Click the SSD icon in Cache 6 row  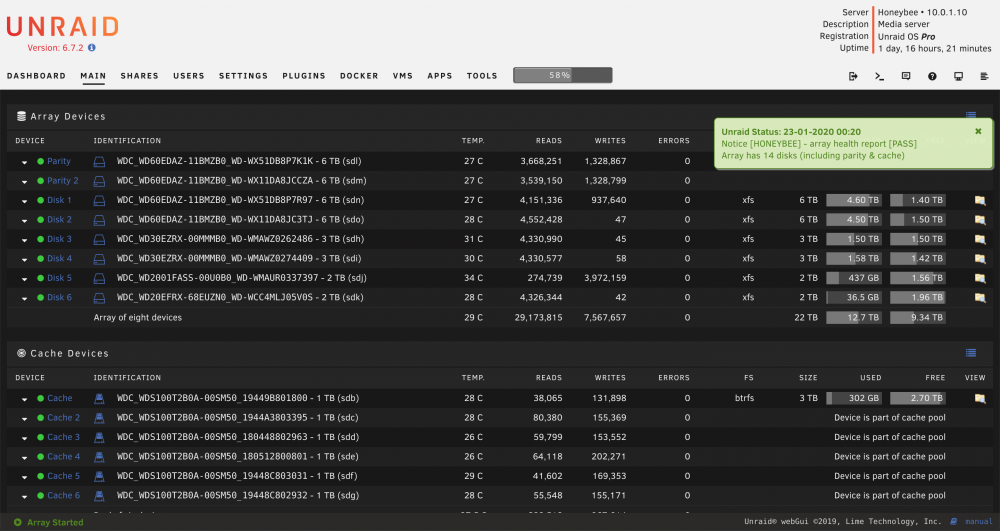[99, 495]
